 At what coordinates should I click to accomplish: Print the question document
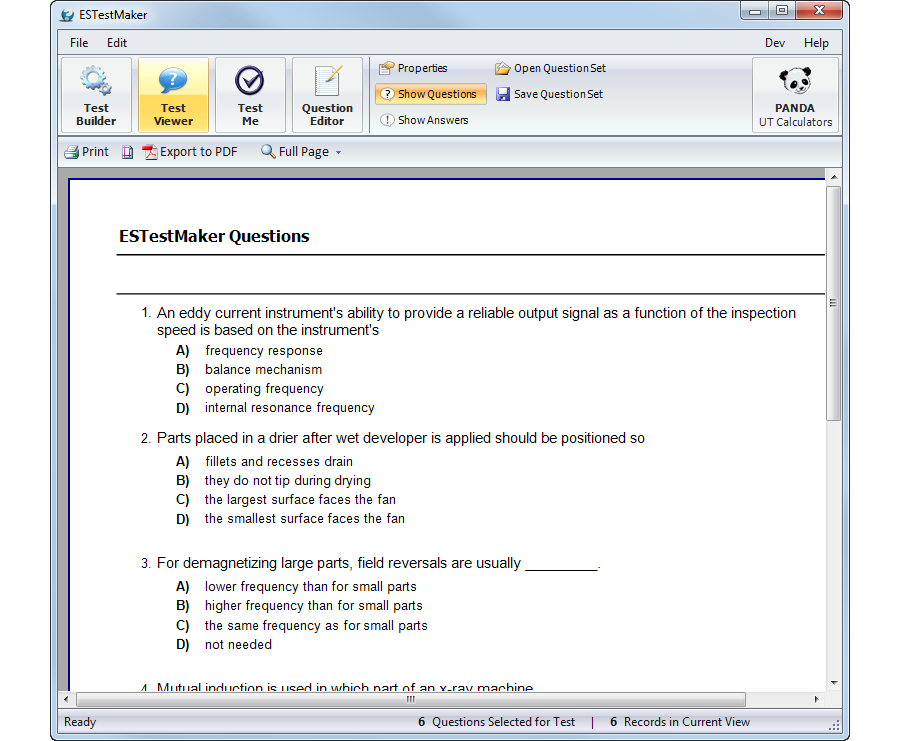tap(86, 152)
